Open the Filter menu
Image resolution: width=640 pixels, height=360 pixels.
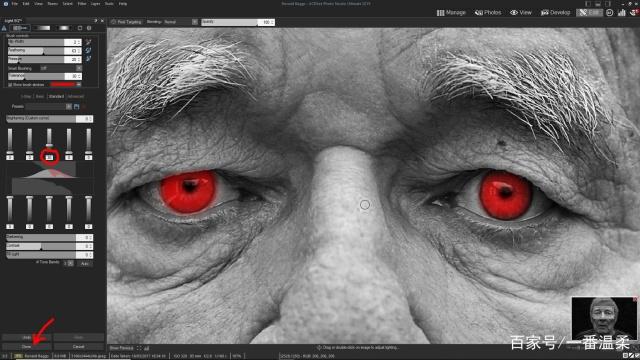coord(82,4)
